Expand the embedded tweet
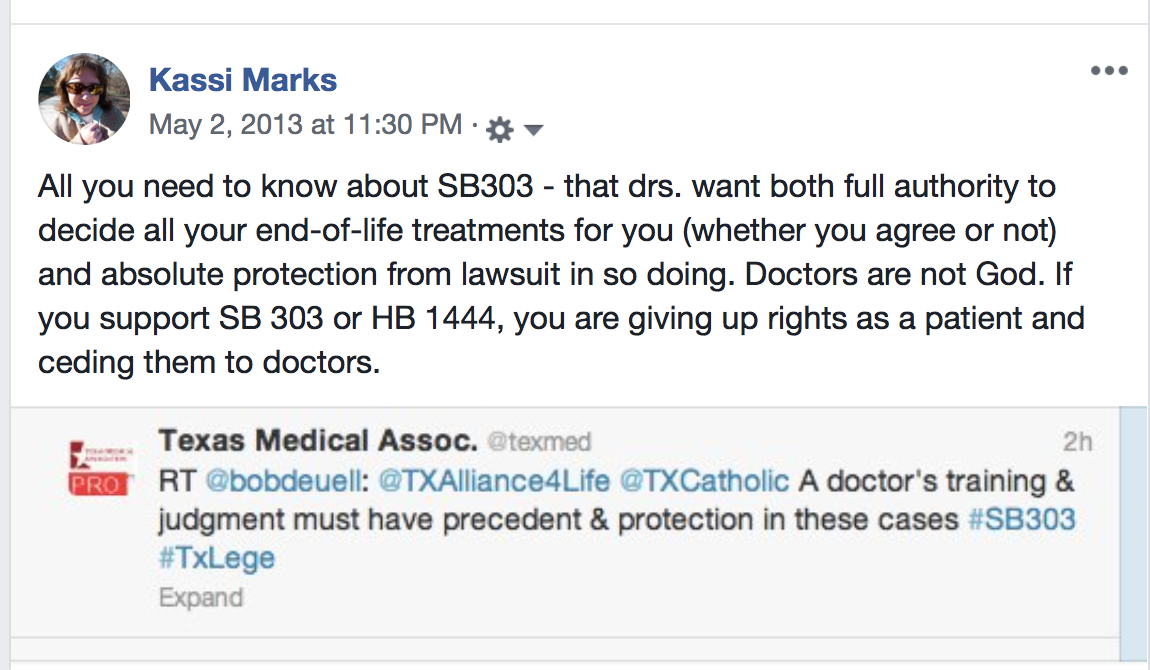Image resolution: width=1150 pixels, height=670 pixels. point(200,598)
